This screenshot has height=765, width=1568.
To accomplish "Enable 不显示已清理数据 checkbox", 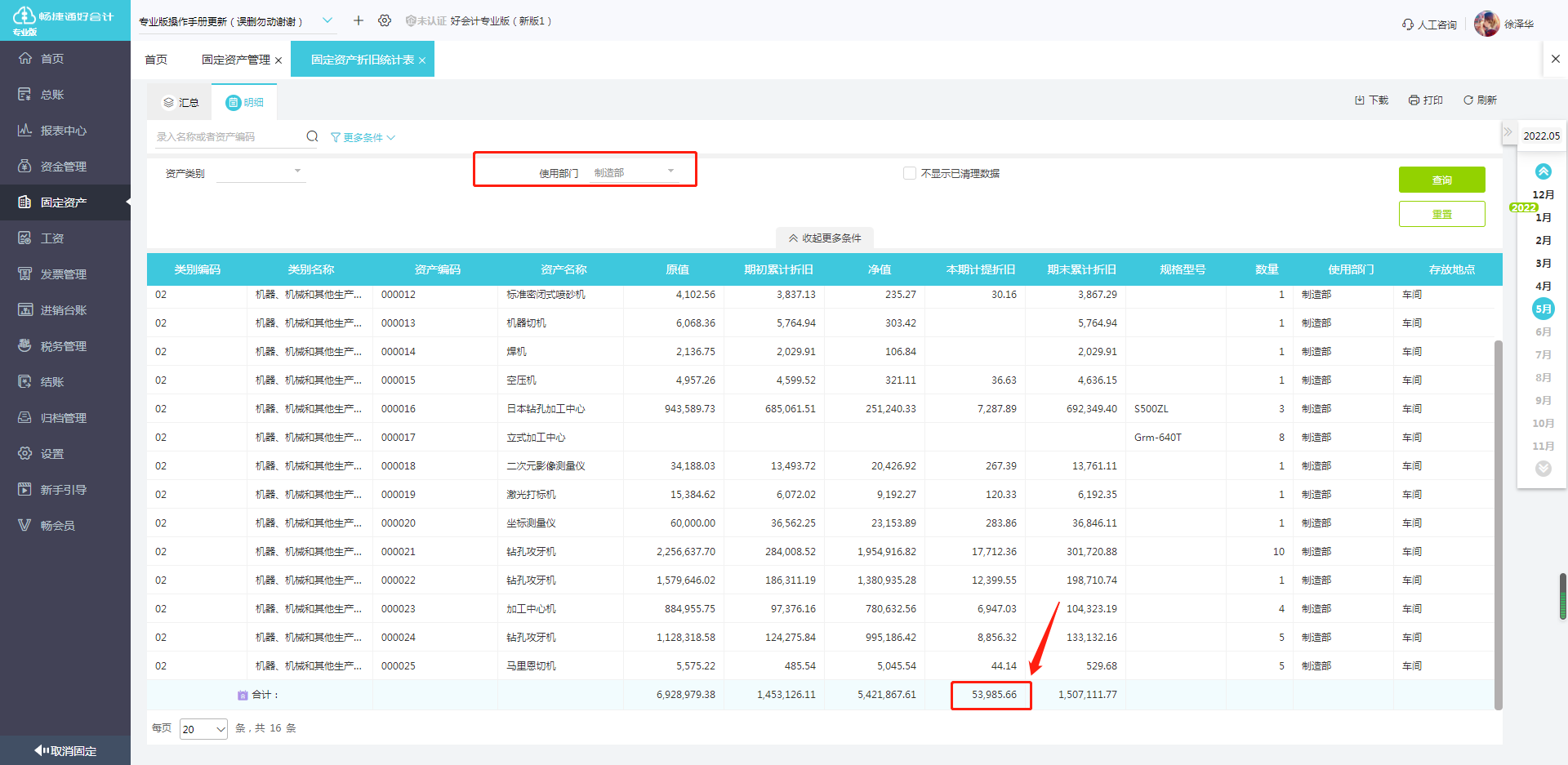I will pyautogui.click(x=909, y=173).
